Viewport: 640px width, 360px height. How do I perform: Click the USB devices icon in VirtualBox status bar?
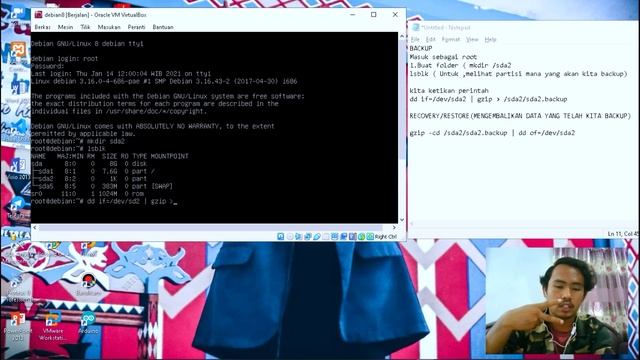pyautogui.click(x=317, y=236)
